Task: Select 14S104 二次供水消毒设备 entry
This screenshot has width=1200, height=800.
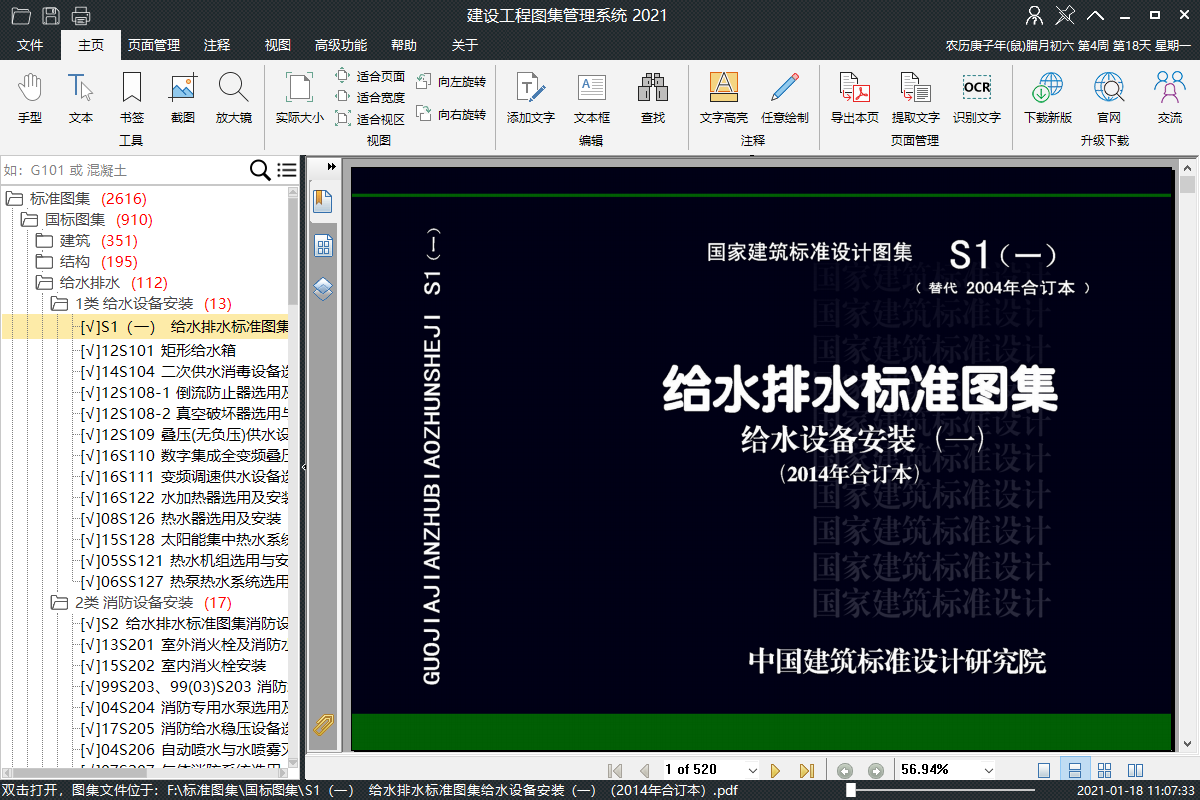Action: 184,371
